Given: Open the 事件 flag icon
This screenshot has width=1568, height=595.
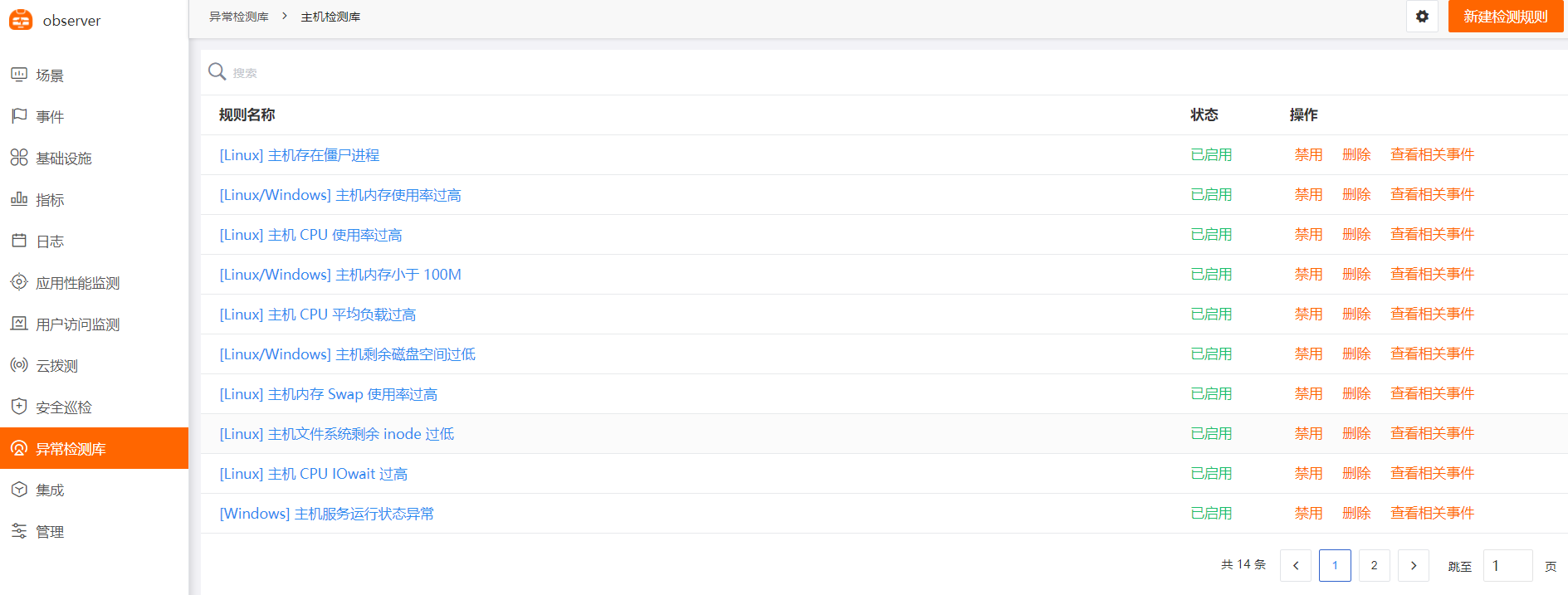Looking at the screenshot, I should coord(19,116).
